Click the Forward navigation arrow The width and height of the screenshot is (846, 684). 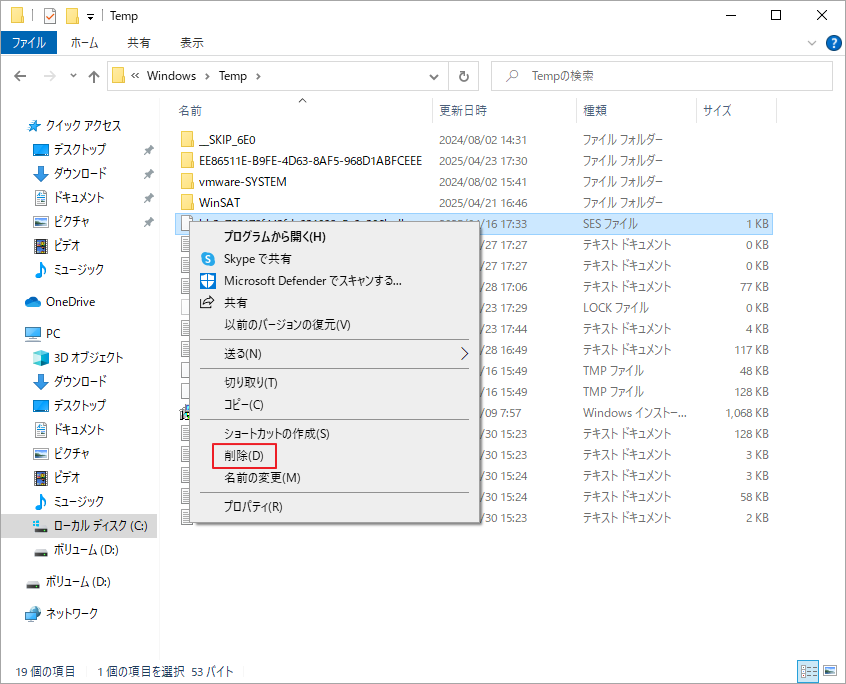click(50, 76)
